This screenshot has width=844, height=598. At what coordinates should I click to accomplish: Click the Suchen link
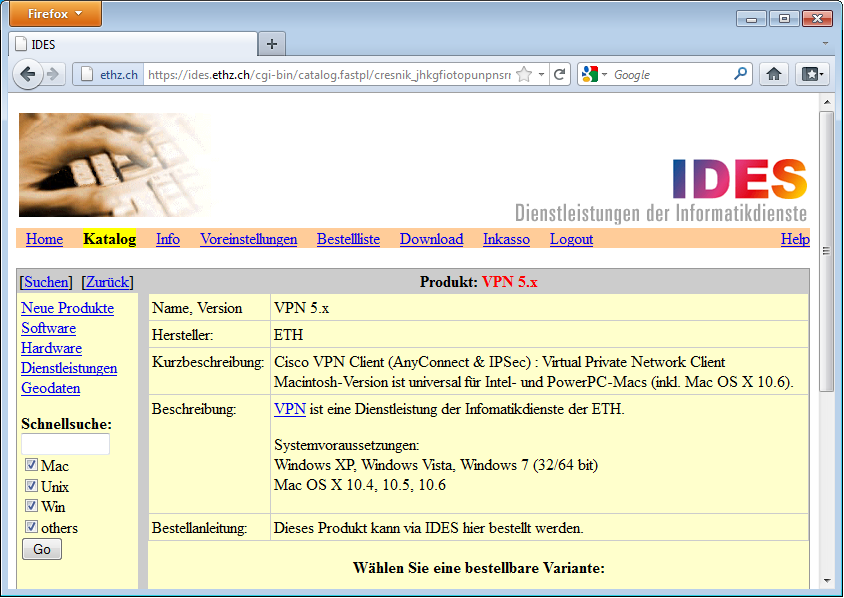(46, 282)
